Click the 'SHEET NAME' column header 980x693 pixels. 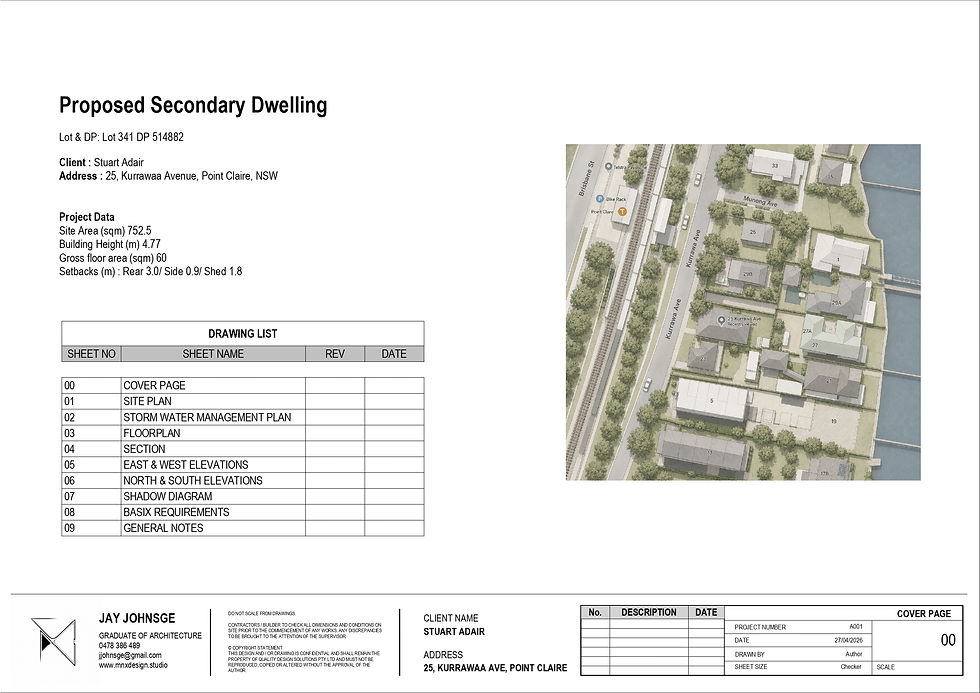click(x=213, y=354)
